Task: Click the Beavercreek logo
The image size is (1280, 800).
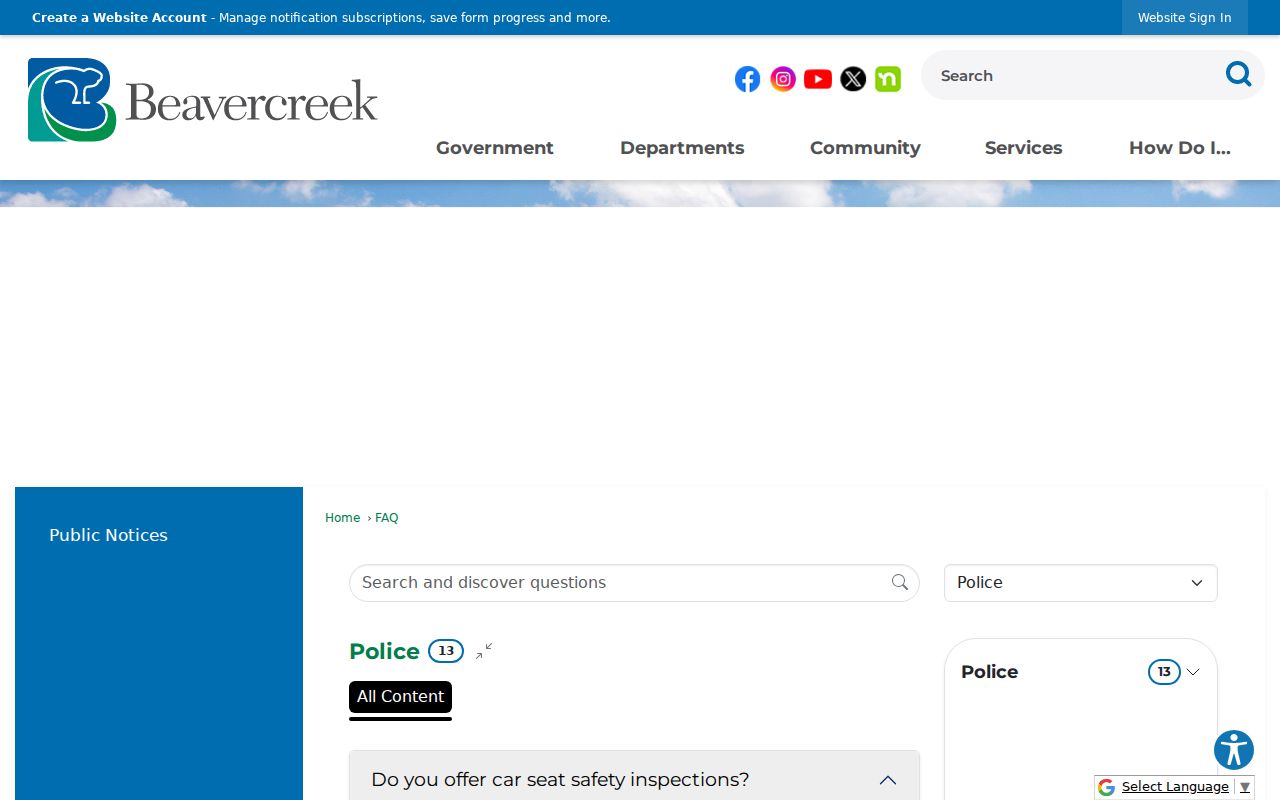Action: click(203, 100)
